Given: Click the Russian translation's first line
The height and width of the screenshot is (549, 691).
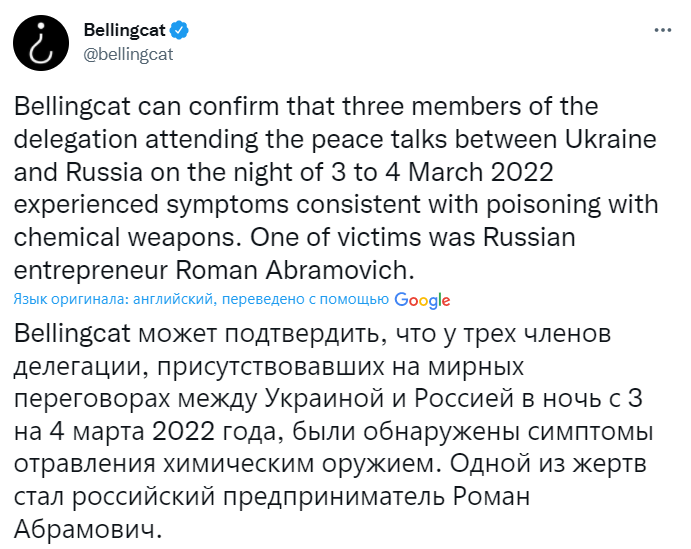Looking at the screenshot, I should [x=312, y=334].
